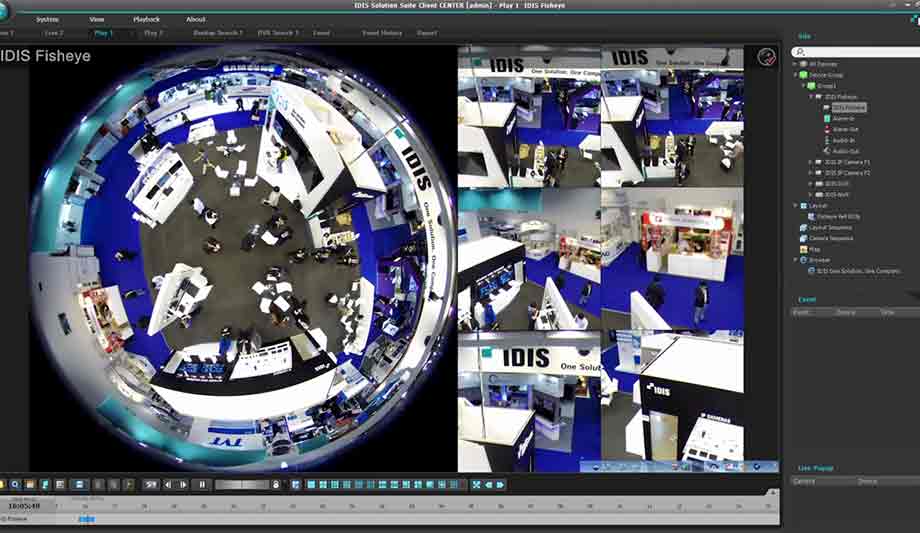Click the list panel icon in playback toolbar
Viewport: 920px width, 533px height.
[x=60, y=484]
